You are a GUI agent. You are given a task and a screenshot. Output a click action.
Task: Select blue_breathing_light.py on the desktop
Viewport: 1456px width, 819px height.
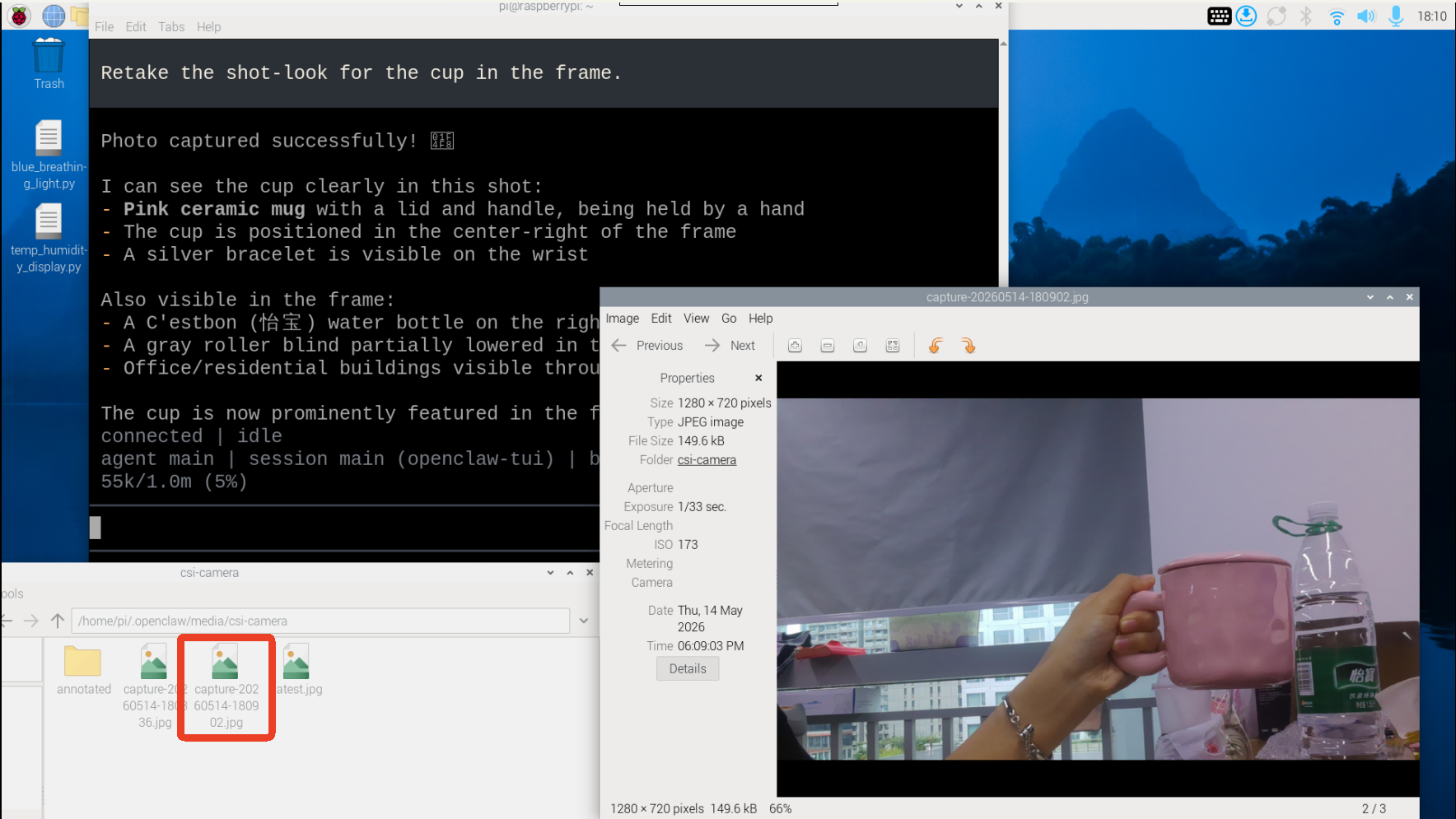(x=49, y=156)
